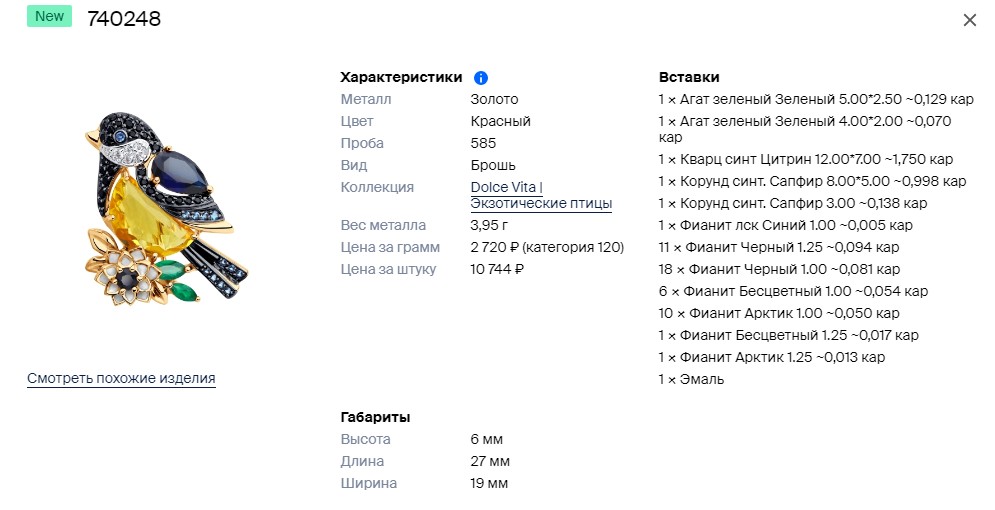Screen dimensions: 995x510
Task: Open the Dolce Vita collection link
Action: pyautogui.click(x=506, y=187)
